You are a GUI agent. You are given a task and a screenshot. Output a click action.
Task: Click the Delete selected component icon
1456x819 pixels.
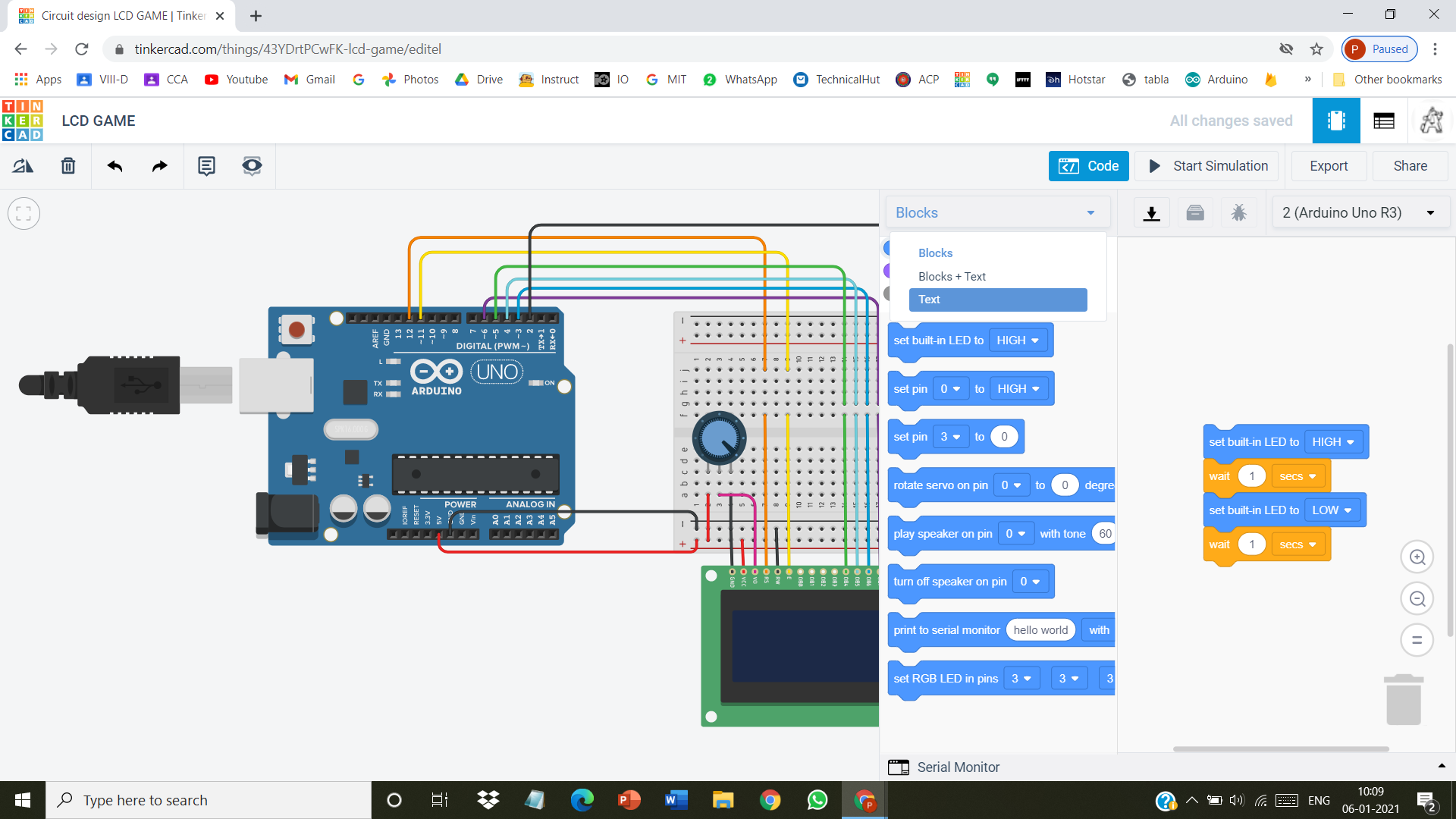click(68, 166)
